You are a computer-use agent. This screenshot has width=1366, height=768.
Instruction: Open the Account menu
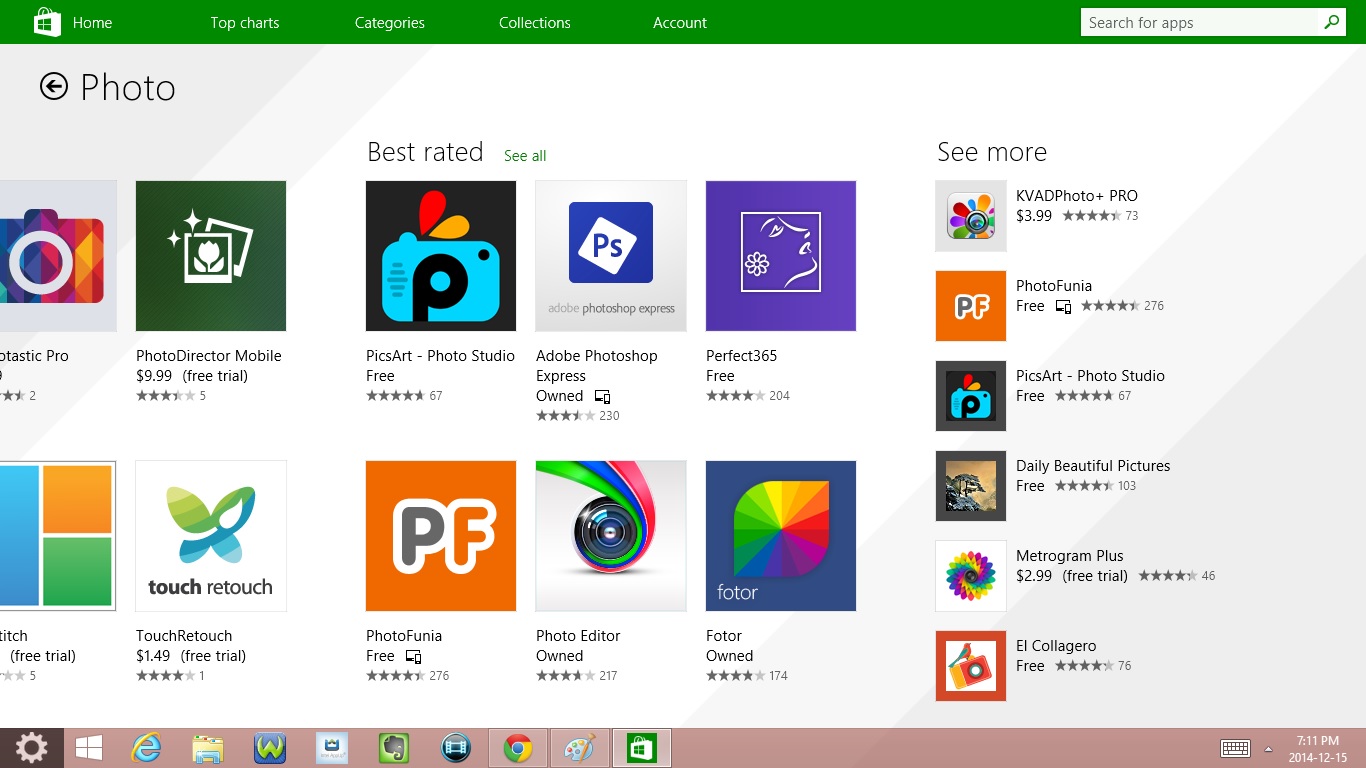[x=680, y=22]
